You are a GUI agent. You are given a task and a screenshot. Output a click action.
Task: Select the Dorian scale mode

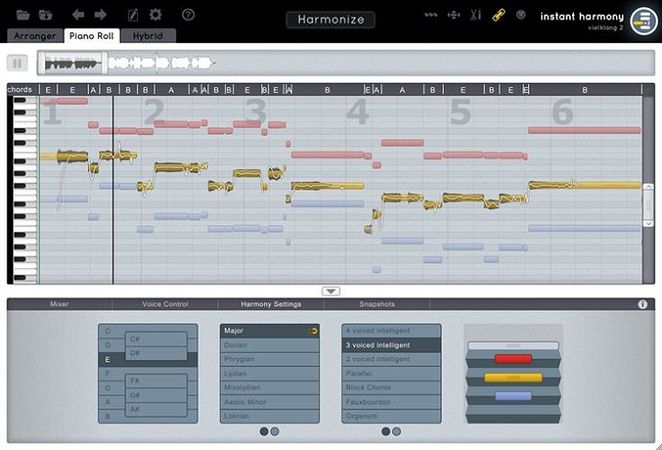[265, 345]
